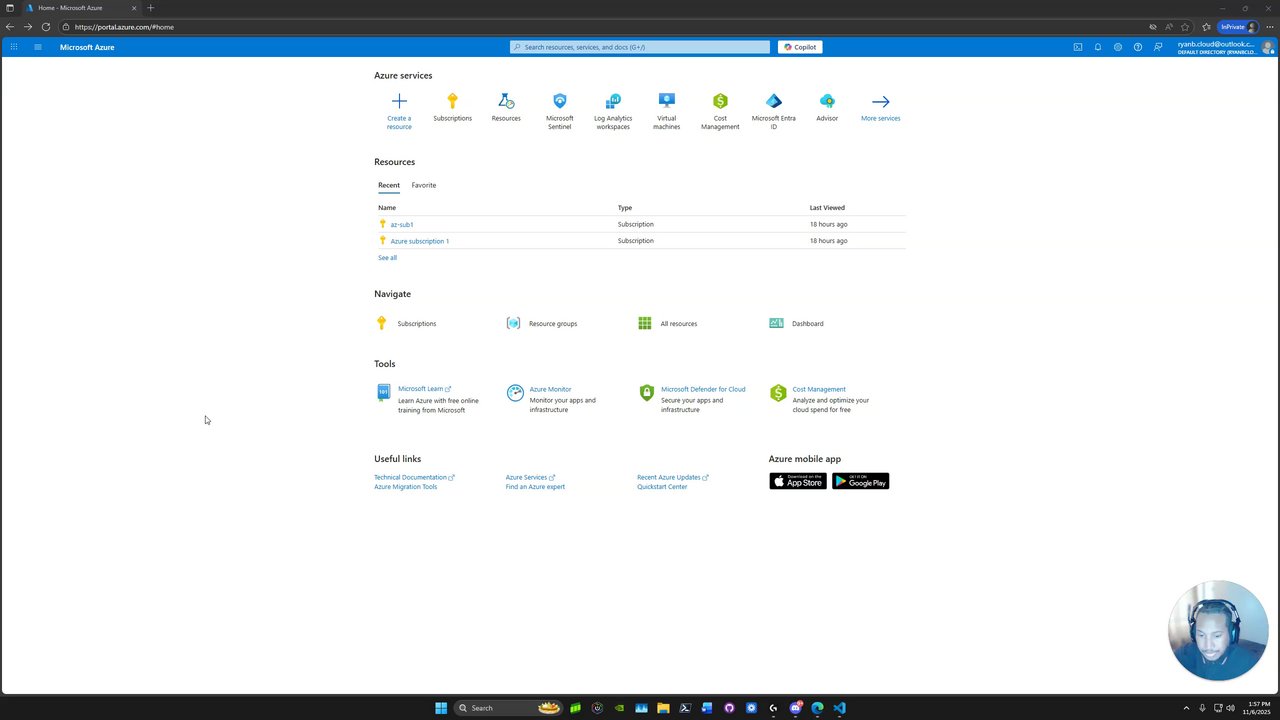
Task: Open the ryanb.cloud account menu
Action: pos(1225,47)
